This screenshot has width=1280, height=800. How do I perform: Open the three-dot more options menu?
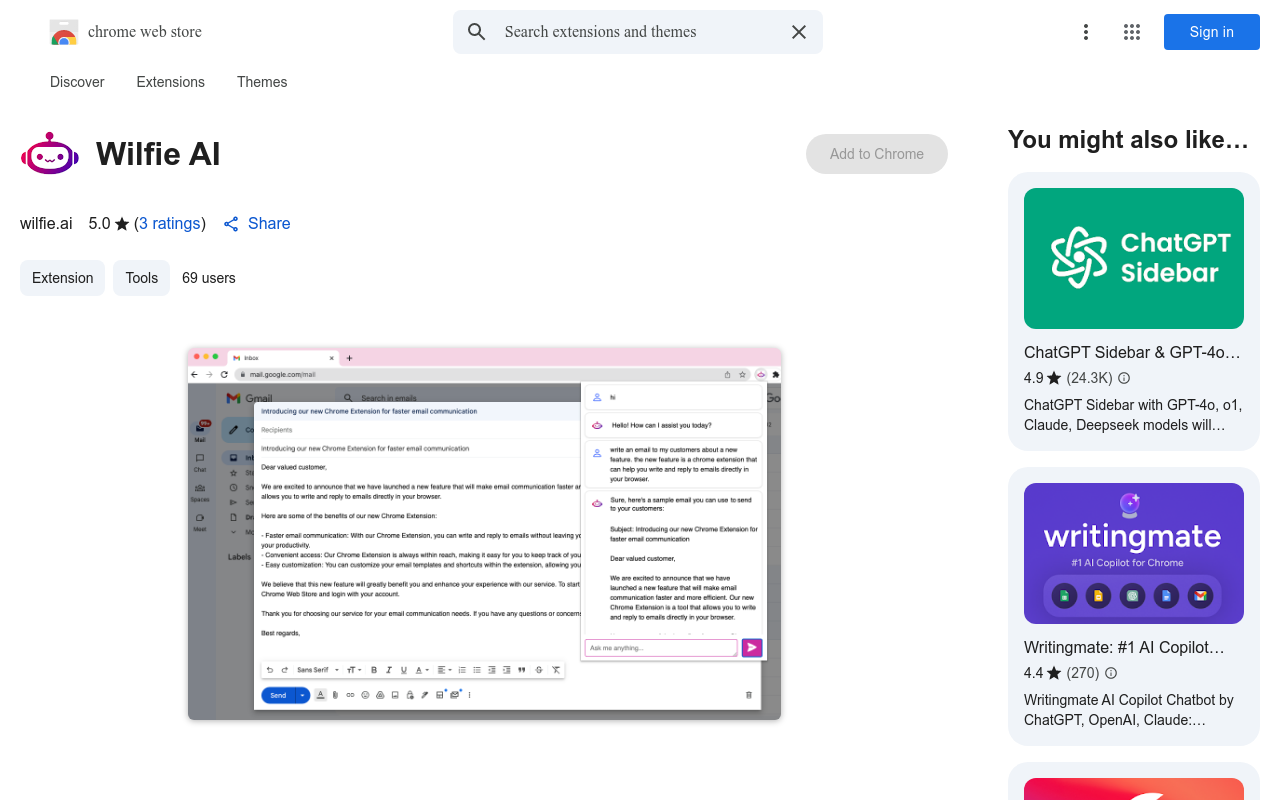click(1086, 32)
